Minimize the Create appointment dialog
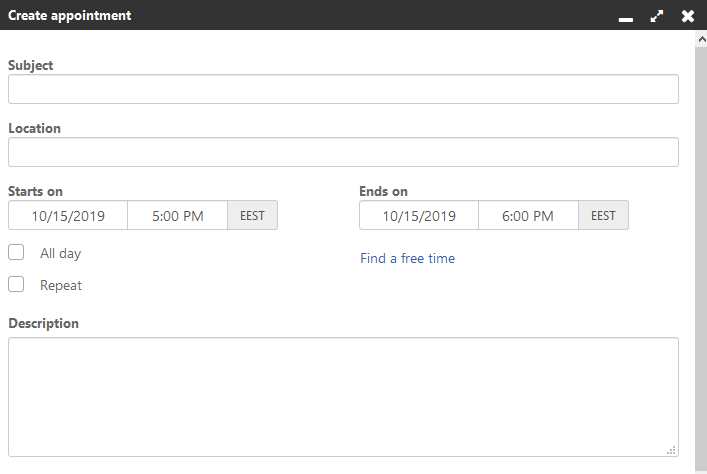Image resolution: width=707 pixels, height=474 pixels. pos(625,17)
